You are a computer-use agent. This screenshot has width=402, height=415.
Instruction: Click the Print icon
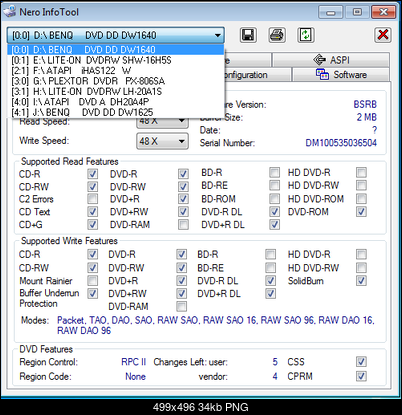277,35
